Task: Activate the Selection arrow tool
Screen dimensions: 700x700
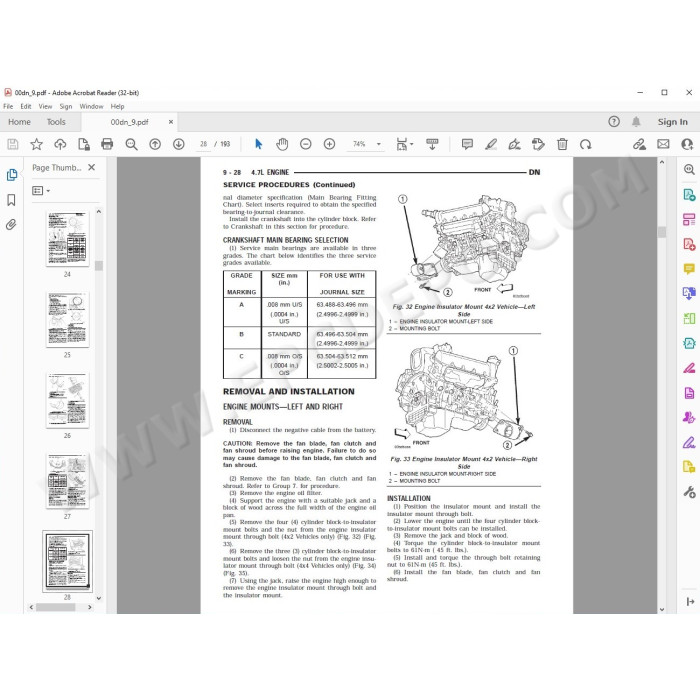Action: click(x=258, y=144)
